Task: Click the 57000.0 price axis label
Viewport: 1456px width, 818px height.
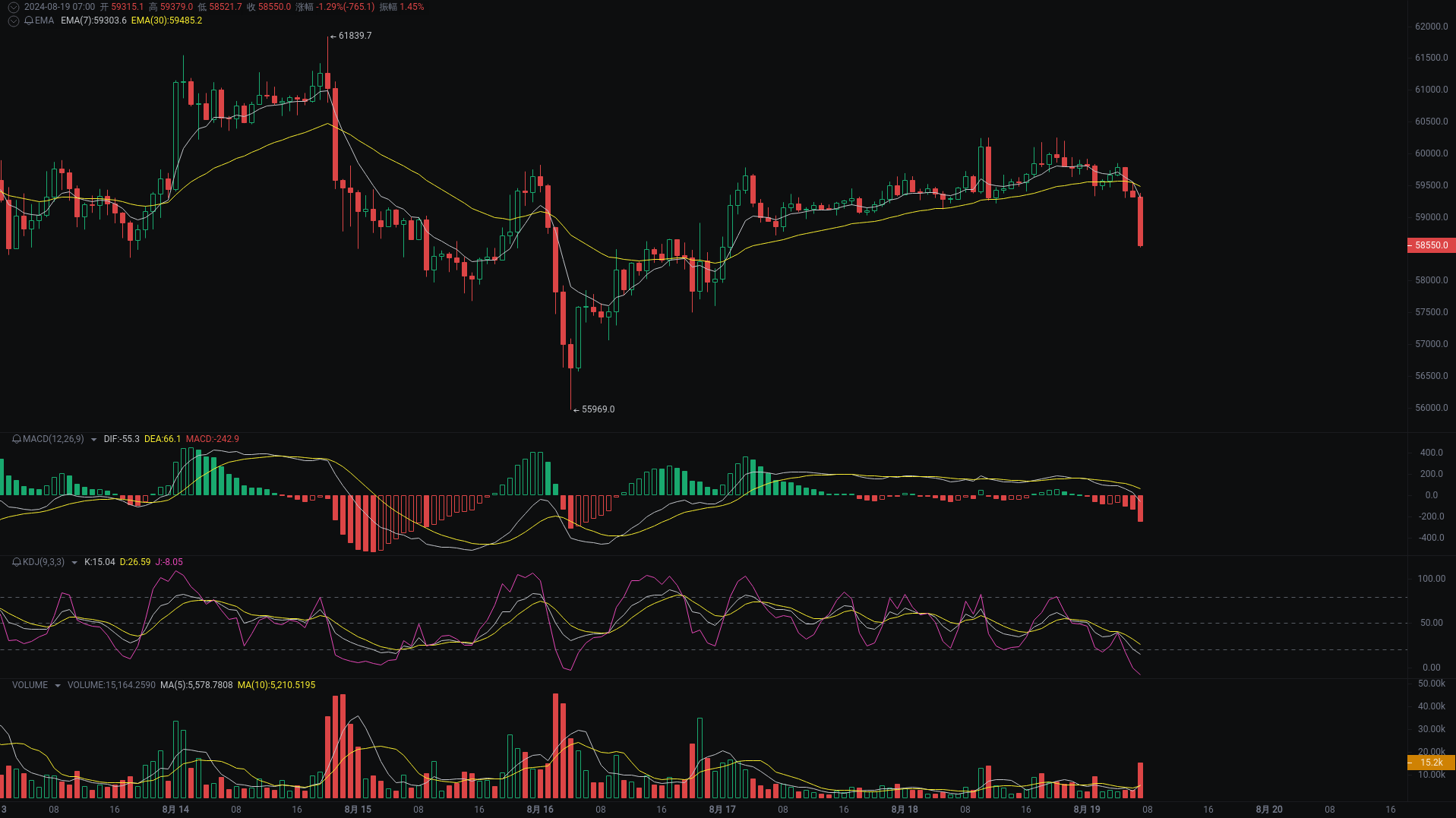Action: tap(1432, 344)
